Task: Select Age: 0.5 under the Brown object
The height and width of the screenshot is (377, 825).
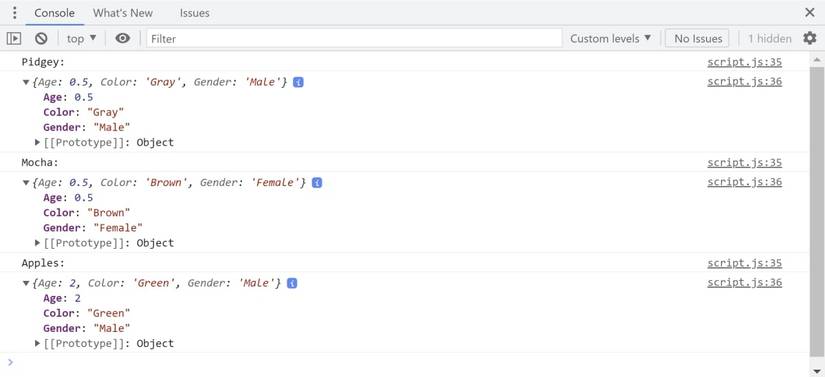Action: (68, 198)
